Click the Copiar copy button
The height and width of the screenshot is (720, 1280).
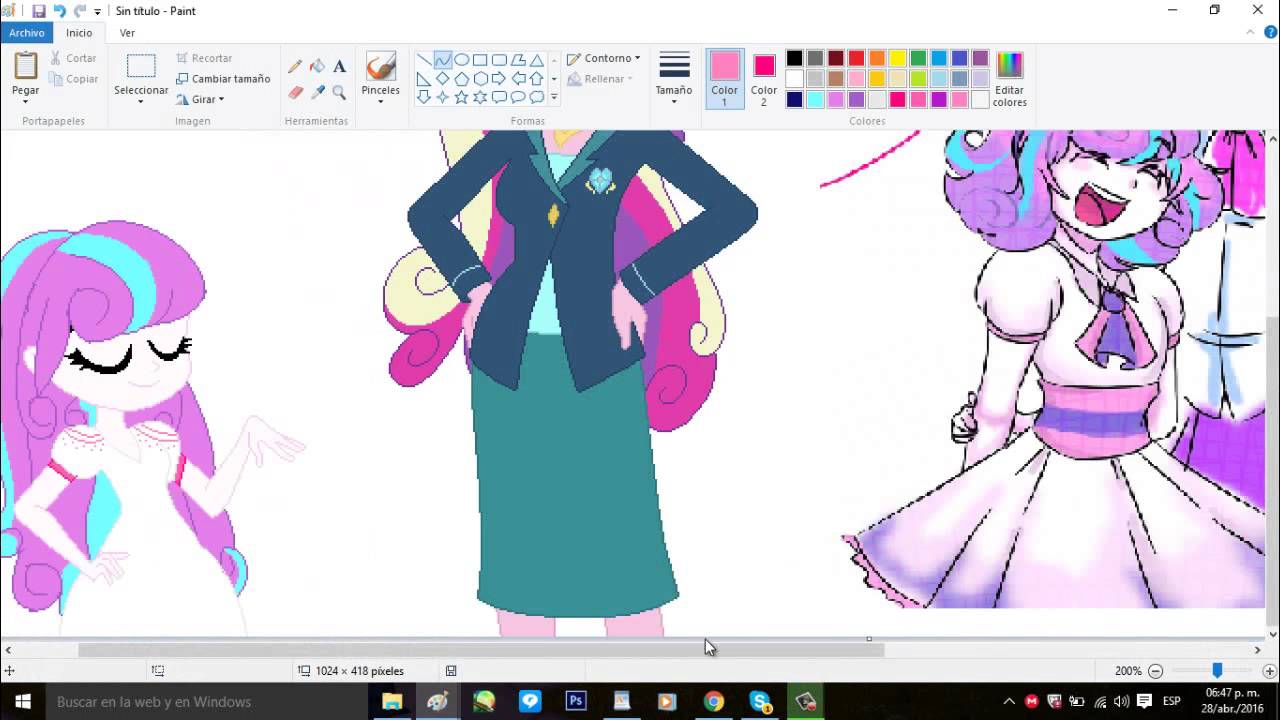click(73, 79)
